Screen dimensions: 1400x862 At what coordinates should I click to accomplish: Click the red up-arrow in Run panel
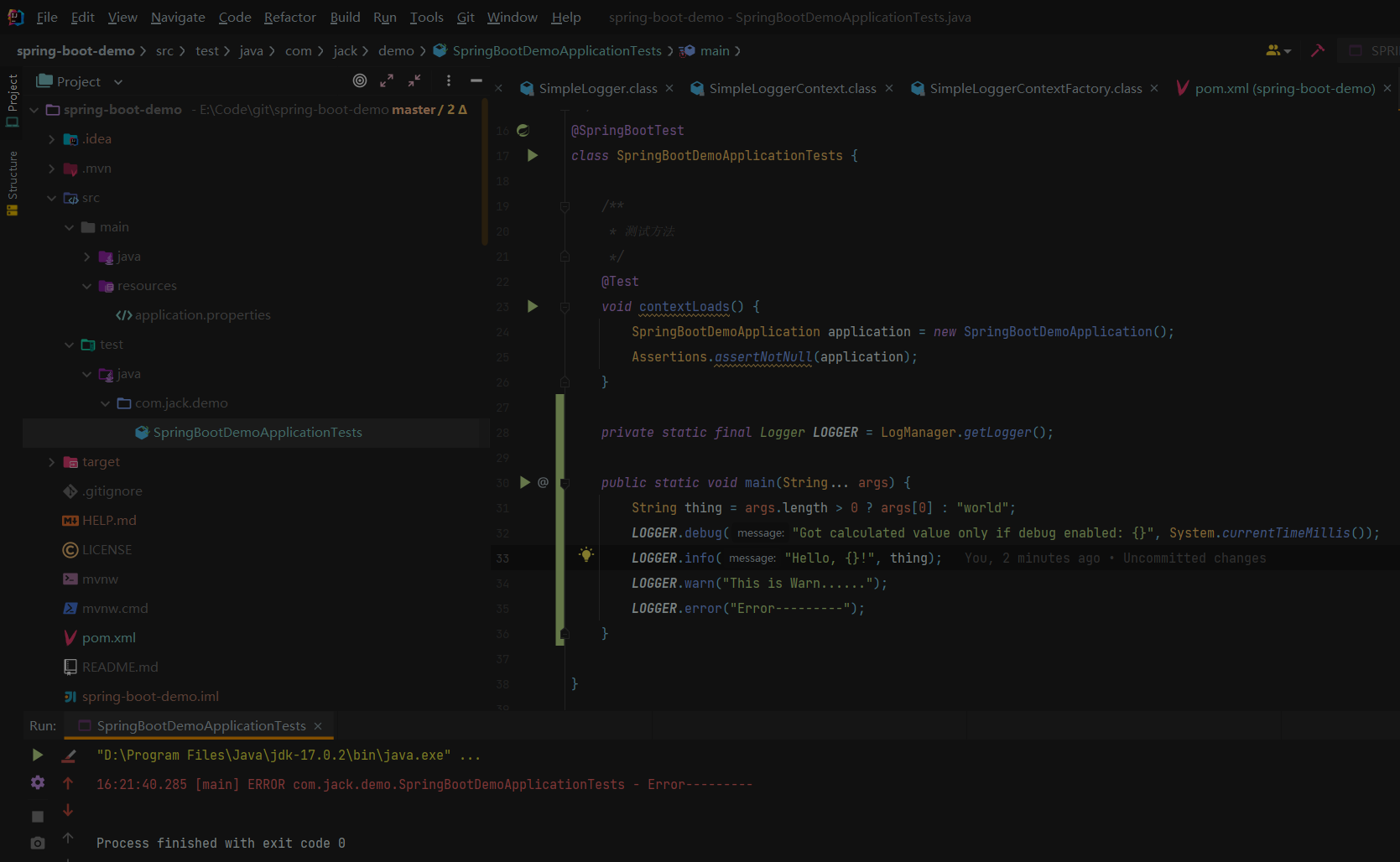click(x=68, y=783)
